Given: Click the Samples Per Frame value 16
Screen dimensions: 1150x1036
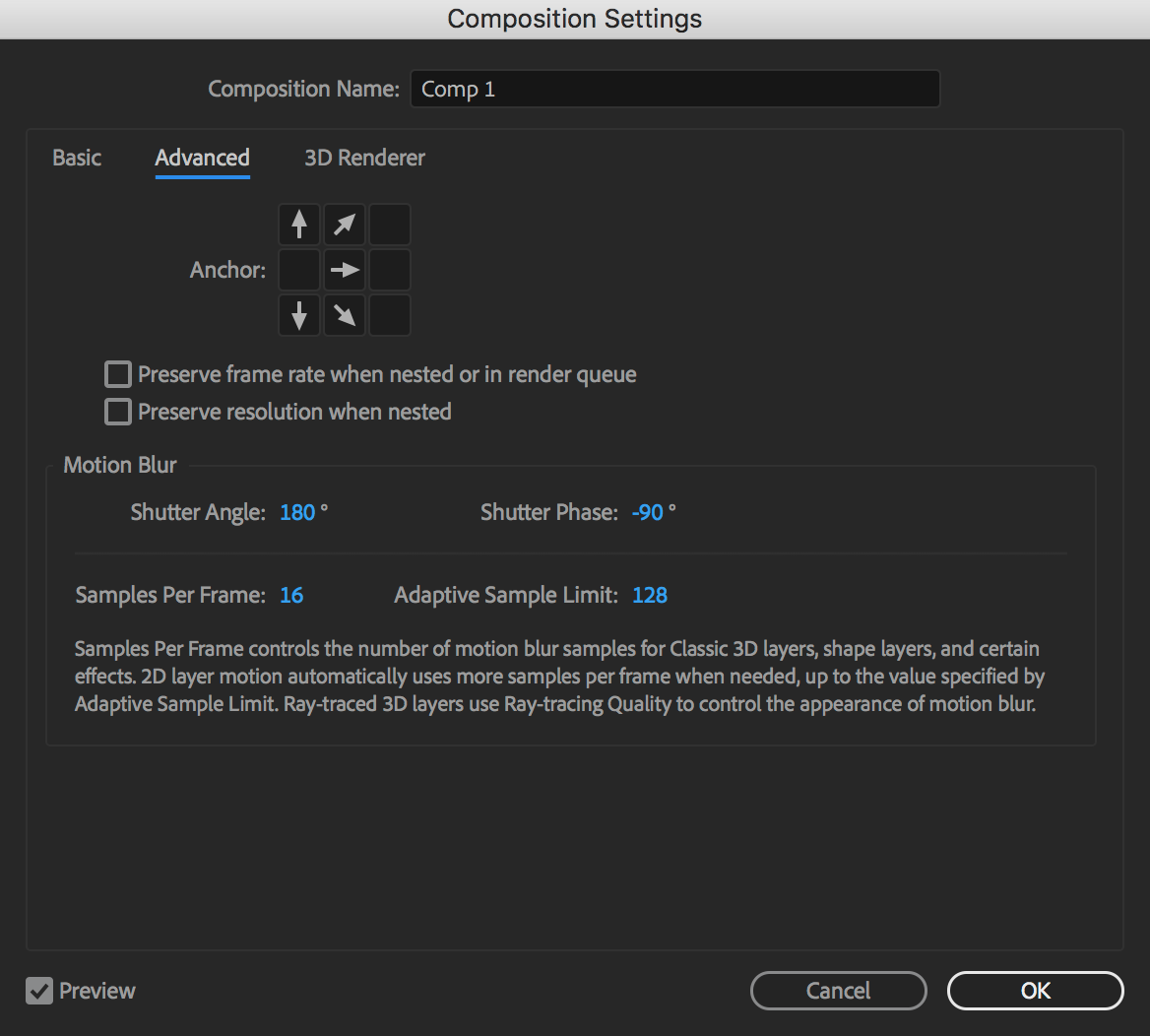Looking at the screenshot, I should point(291,595).
